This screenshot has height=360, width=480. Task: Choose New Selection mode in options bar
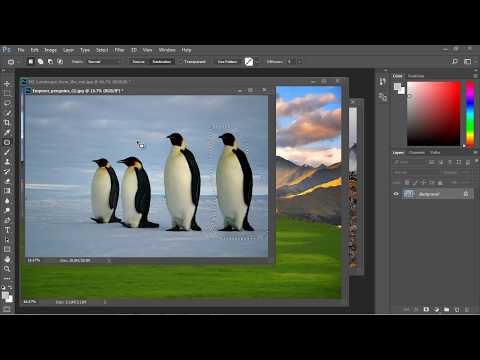pyautogui.click(x=31, y=61)
